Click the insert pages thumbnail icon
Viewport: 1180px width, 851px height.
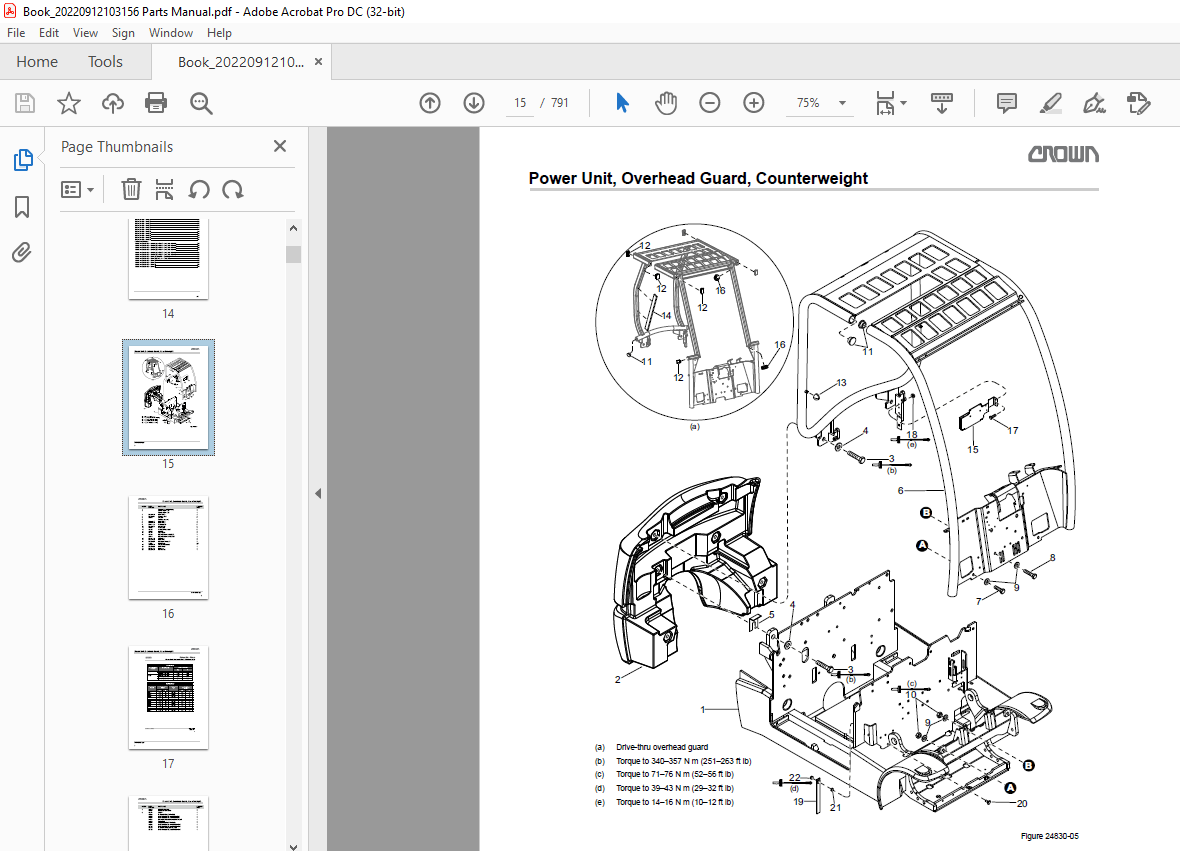tap(164, 190)
